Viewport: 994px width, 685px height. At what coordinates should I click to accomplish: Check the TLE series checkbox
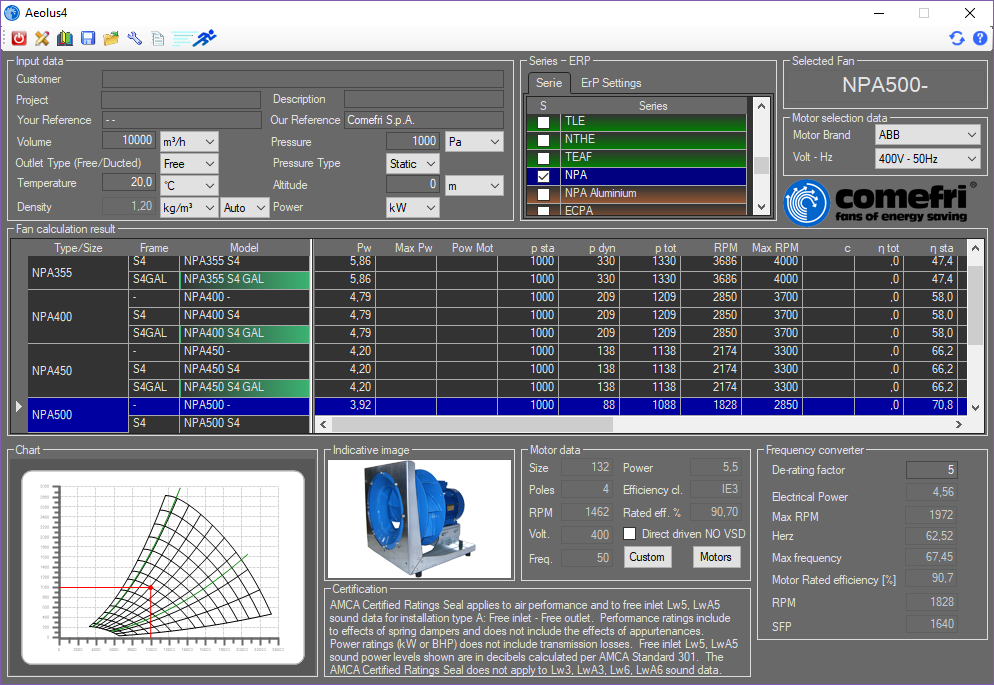pos(543,122)
